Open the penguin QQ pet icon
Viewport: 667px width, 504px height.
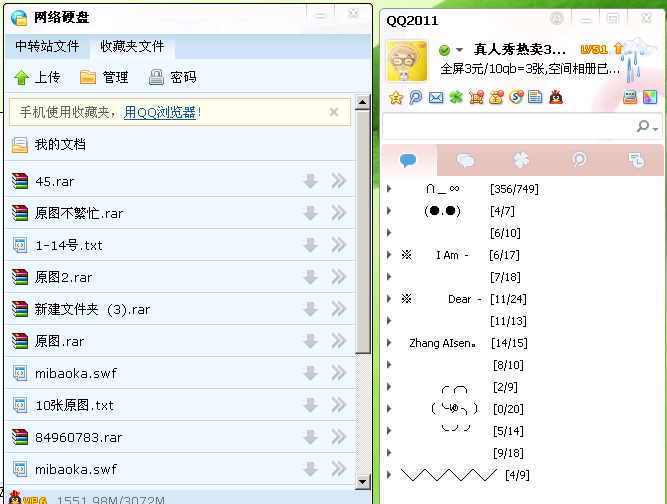click(x=556, y=97)
